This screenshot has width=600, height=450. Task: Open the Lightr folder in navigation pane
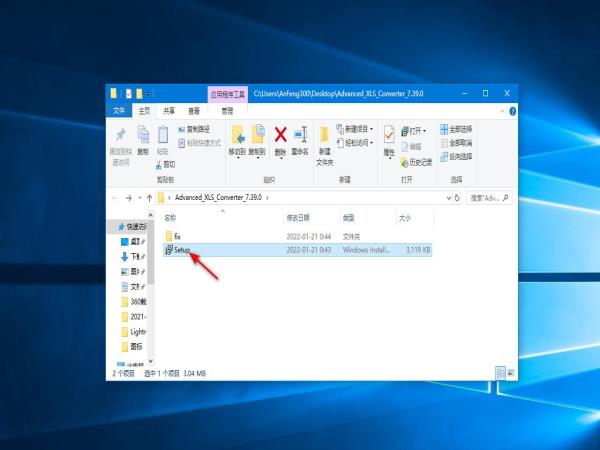point(134,331)
